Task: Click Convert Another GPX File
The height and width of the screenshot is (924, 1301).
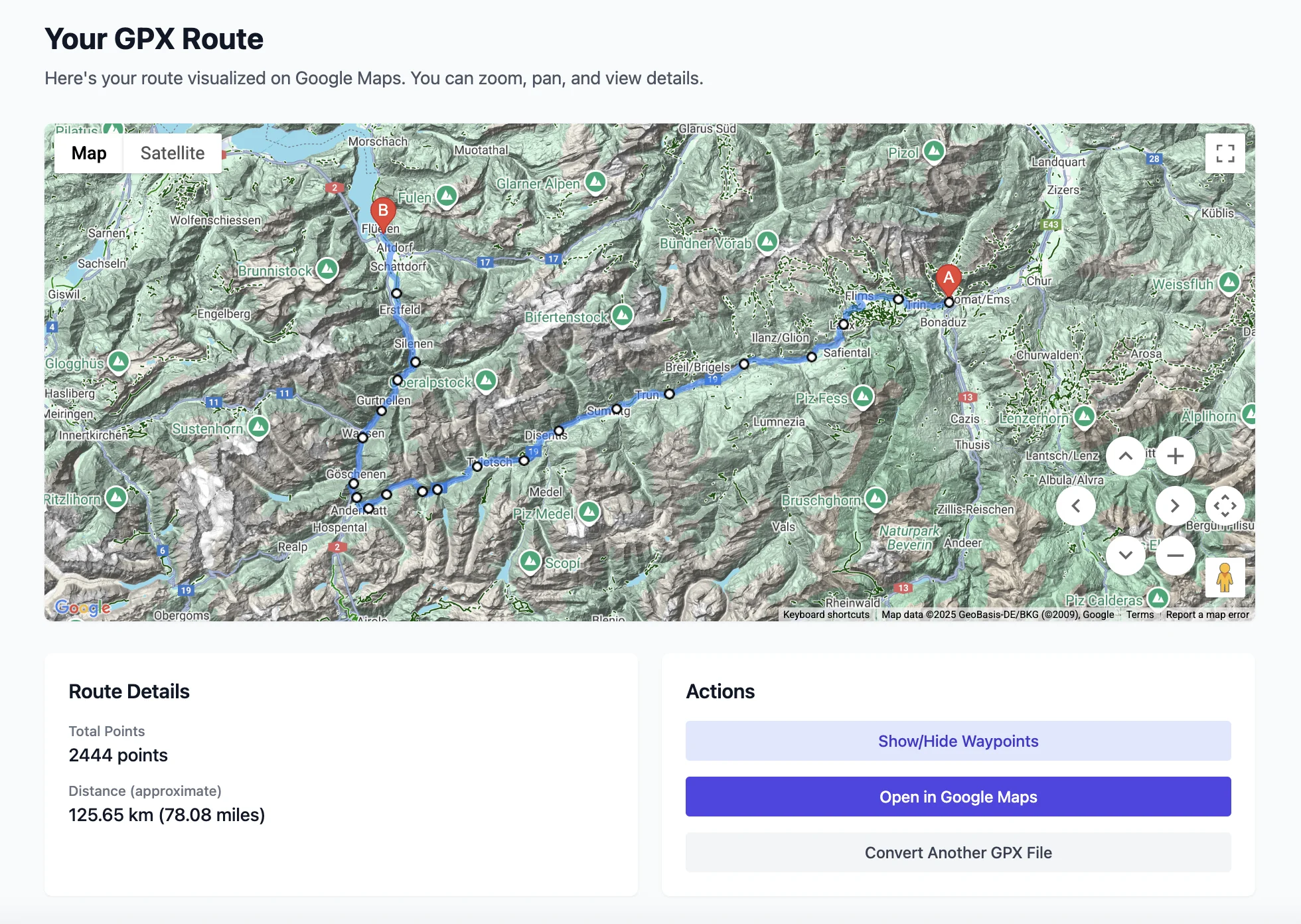Action: pyautogui.click(x=958, y=852)
